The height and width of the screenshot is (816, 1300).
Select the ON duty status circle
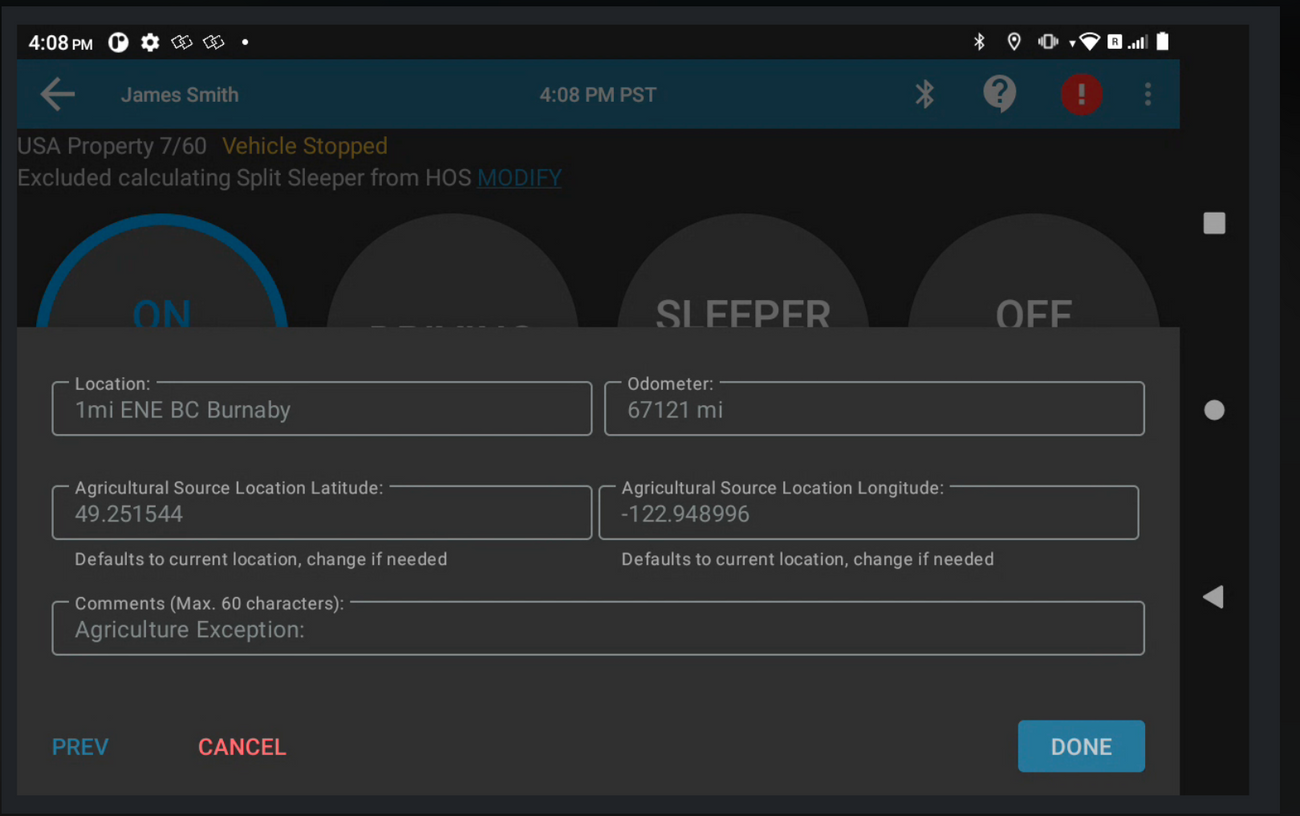(x=162, y=290)
